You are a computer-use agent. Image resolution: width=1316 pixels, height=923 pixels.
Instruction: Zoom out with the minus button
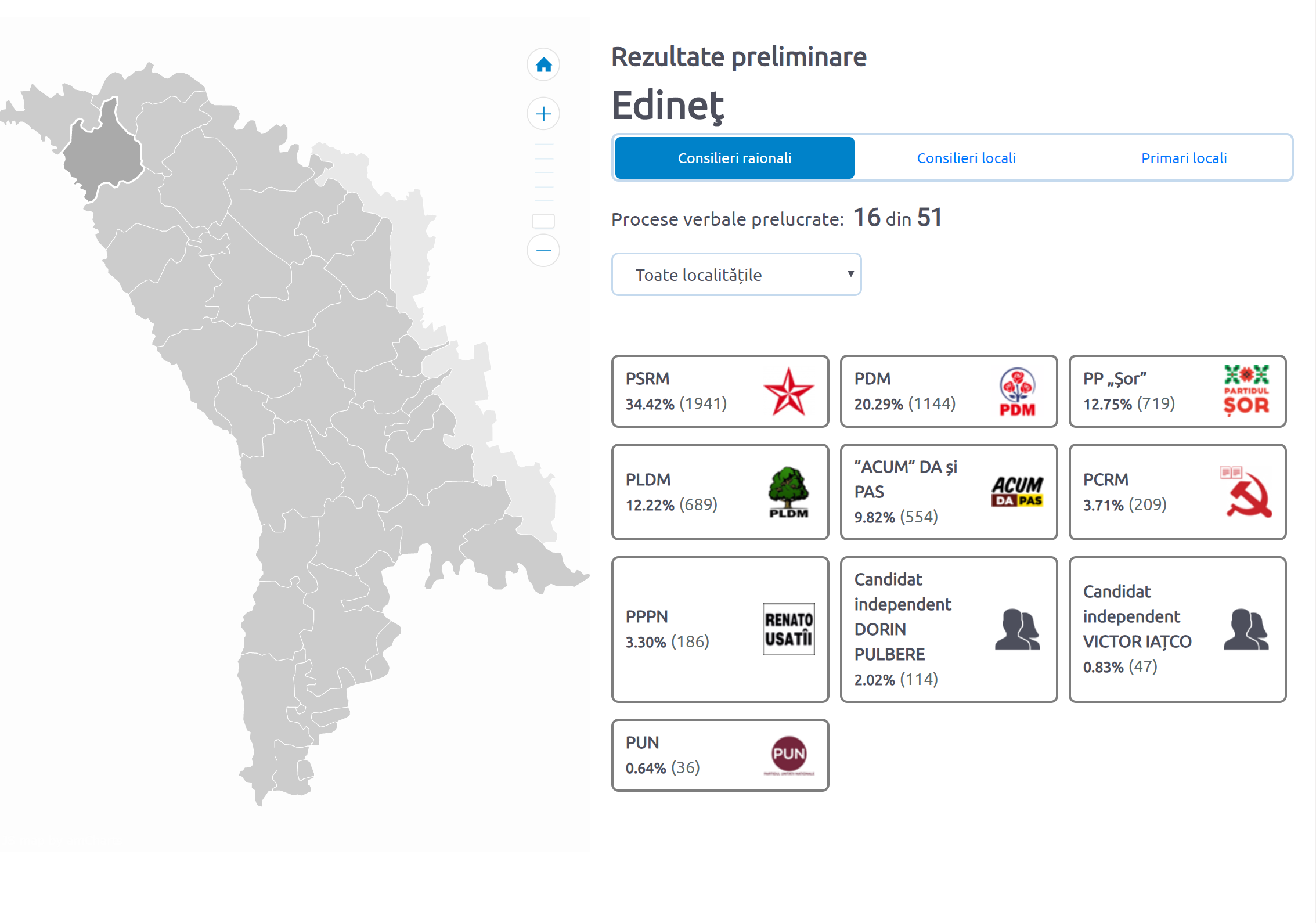pos(543,251)
